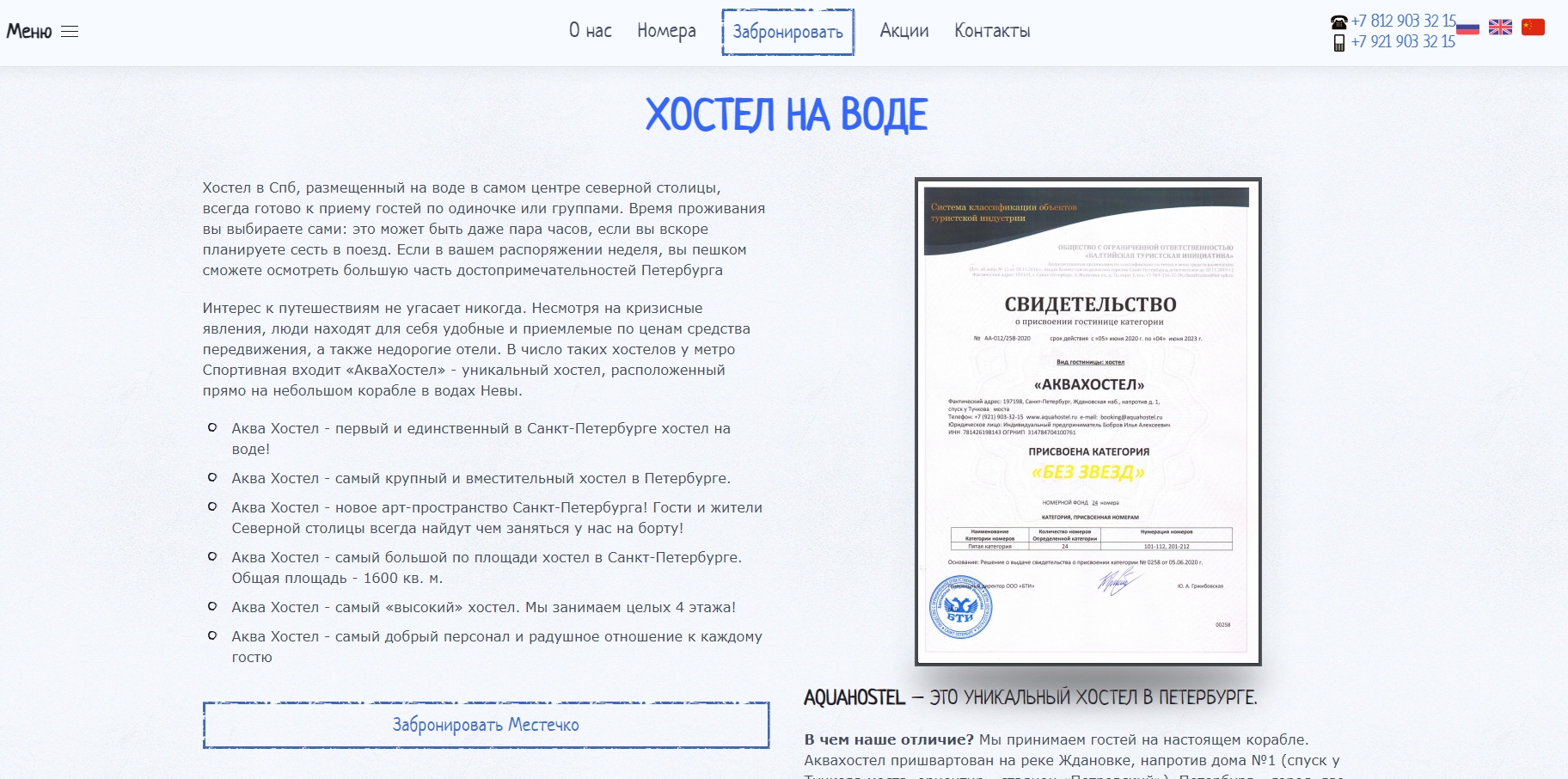Viewport: 1568px width, 779px height.
Task: Select bullet 'Общая площадь - 1600 кв. м.'
Action: coord(487,567)
